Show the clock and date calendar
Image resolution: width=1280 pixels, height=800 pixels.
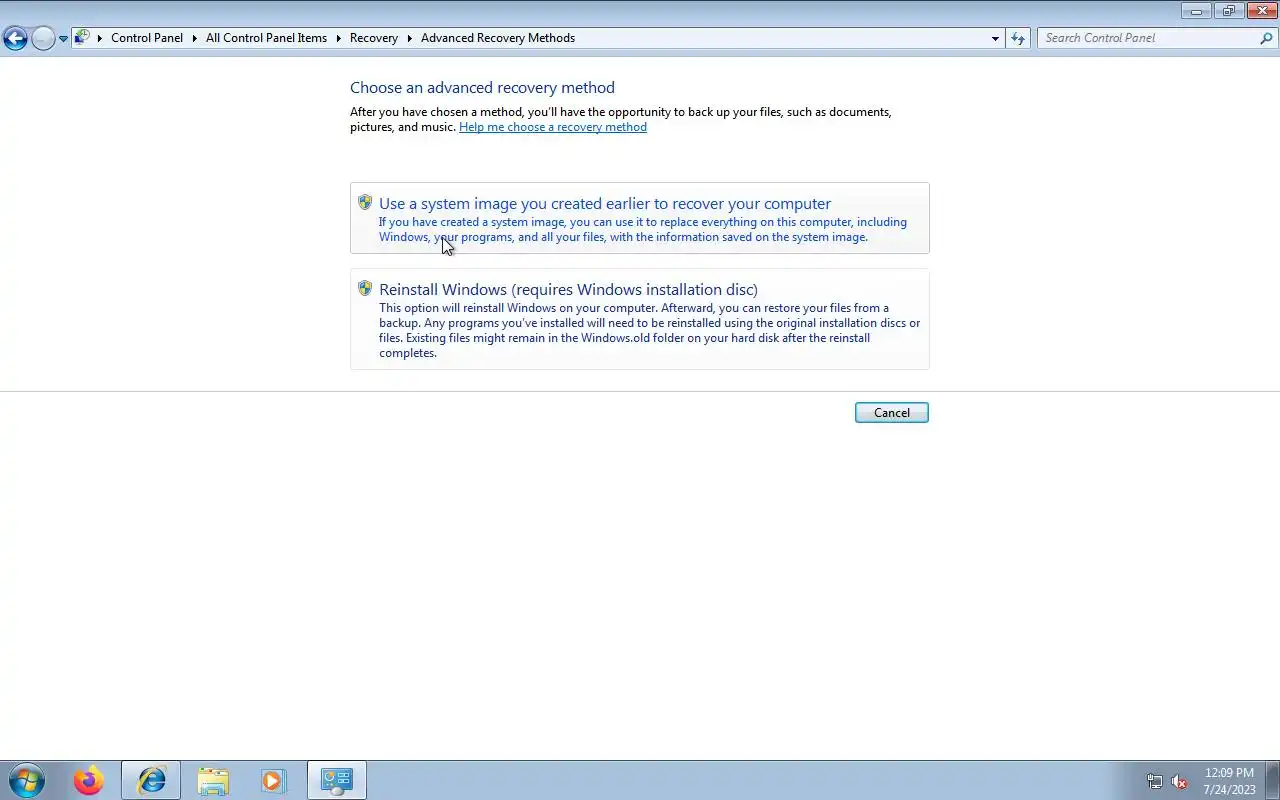pos(1229,781)
